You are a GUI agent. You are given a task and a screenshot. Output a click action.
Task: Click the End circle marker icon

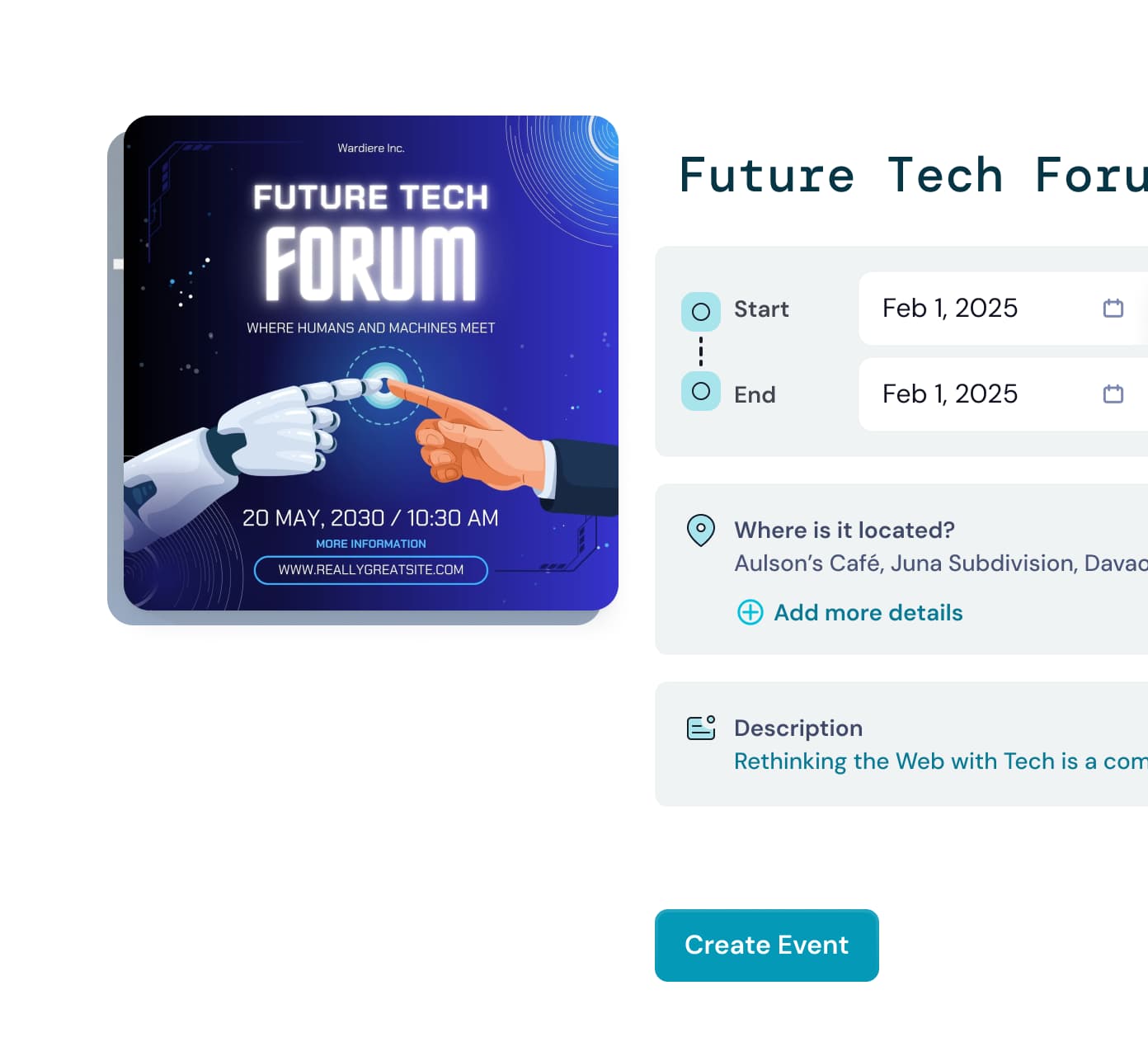[x=701, y=391]
